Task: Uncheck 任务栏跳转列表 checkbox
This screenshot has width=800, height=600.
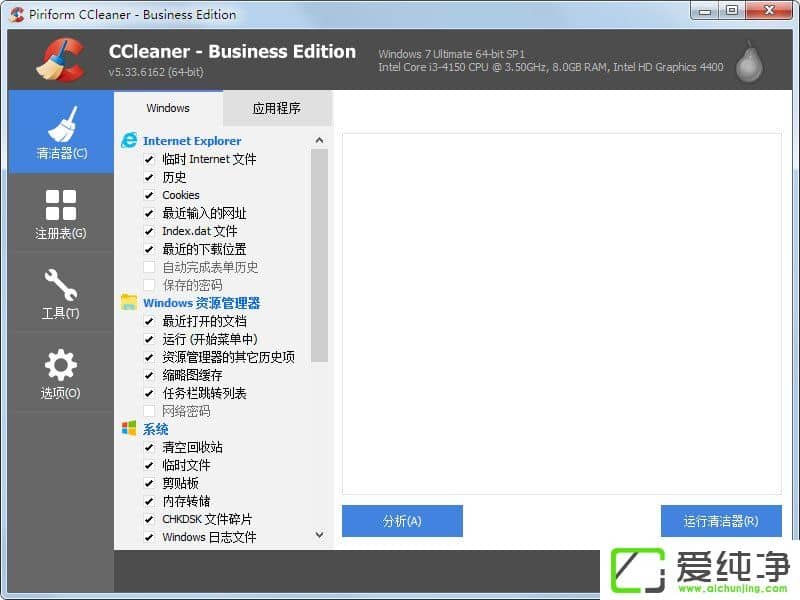Action: 149,393
